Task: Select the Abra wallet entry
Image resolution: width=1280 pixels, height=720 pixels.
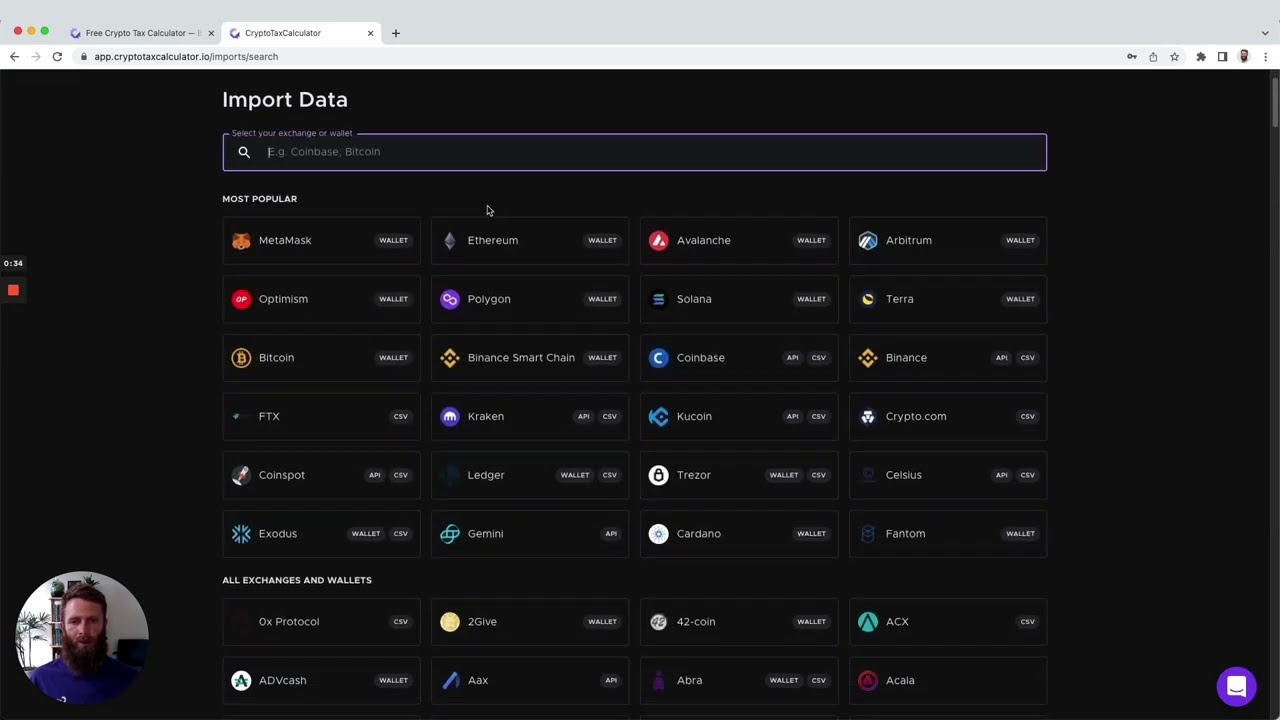Action: pos(739,681)
